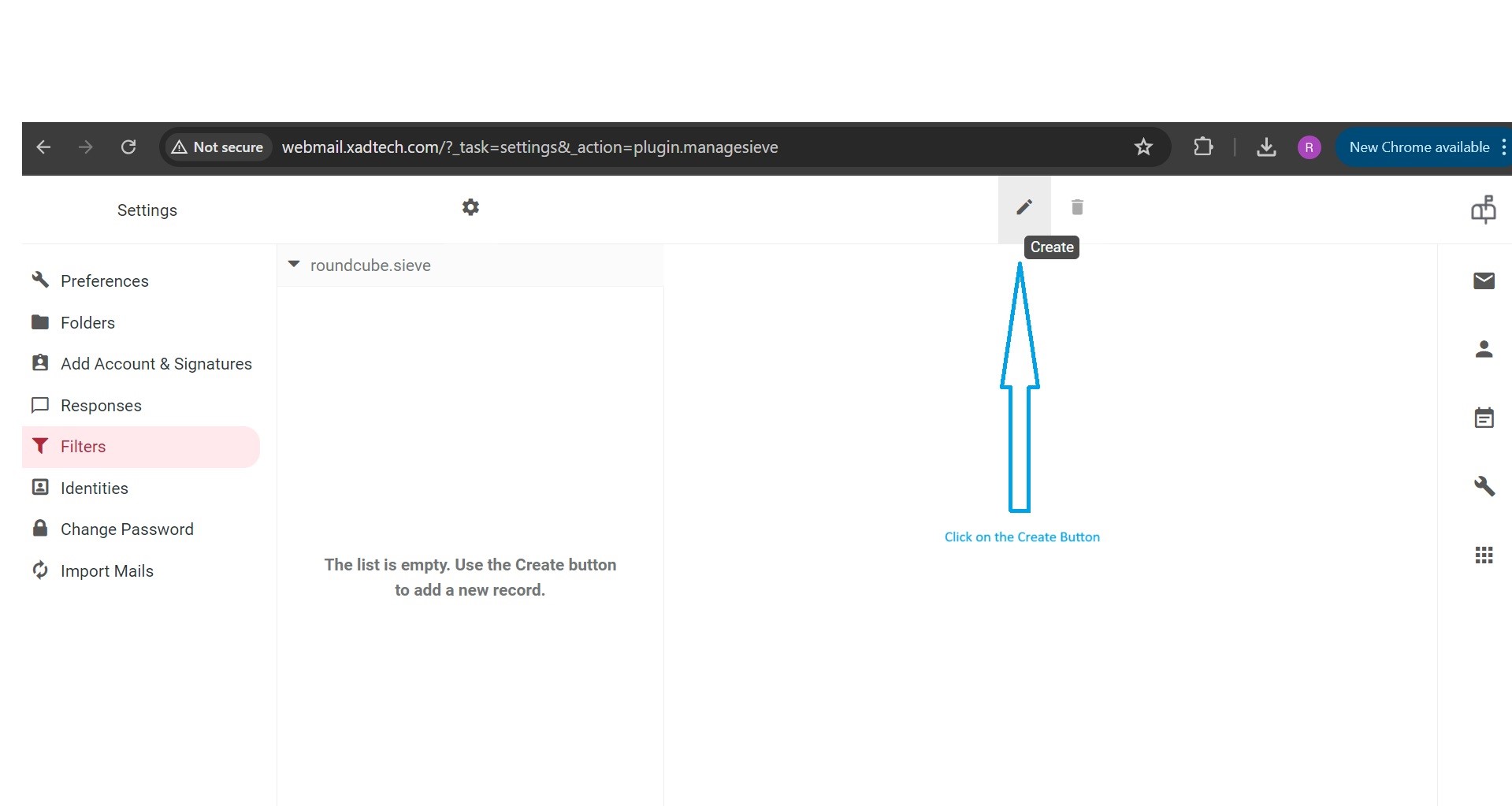Bookmark this page with star icon
The width and height of the screenshot is (1512, 806).
pos(1142,147)
